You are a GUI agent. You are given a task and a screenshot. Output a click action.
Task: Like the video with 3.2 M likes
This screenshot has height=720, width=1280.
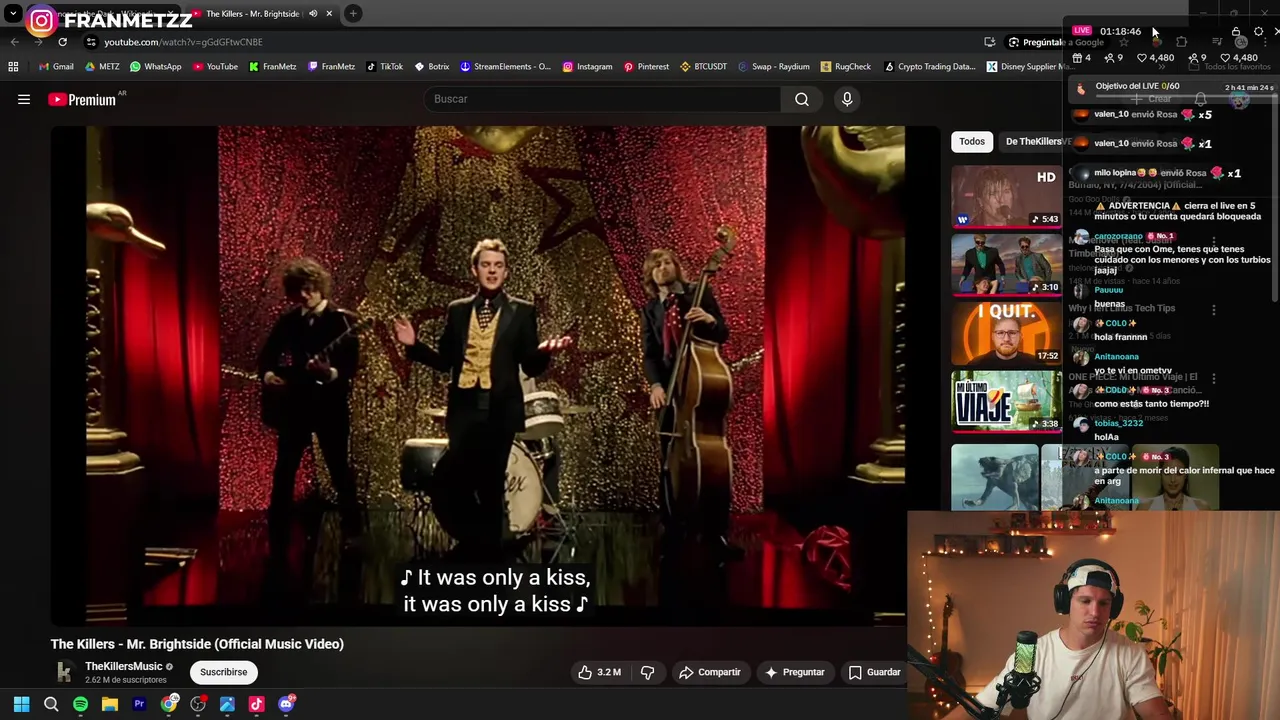[x=599, y=672]
